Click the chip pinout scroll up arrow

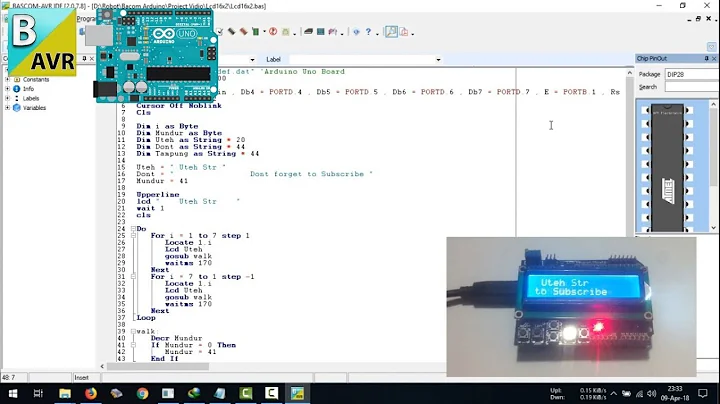[x=714, y=105]
